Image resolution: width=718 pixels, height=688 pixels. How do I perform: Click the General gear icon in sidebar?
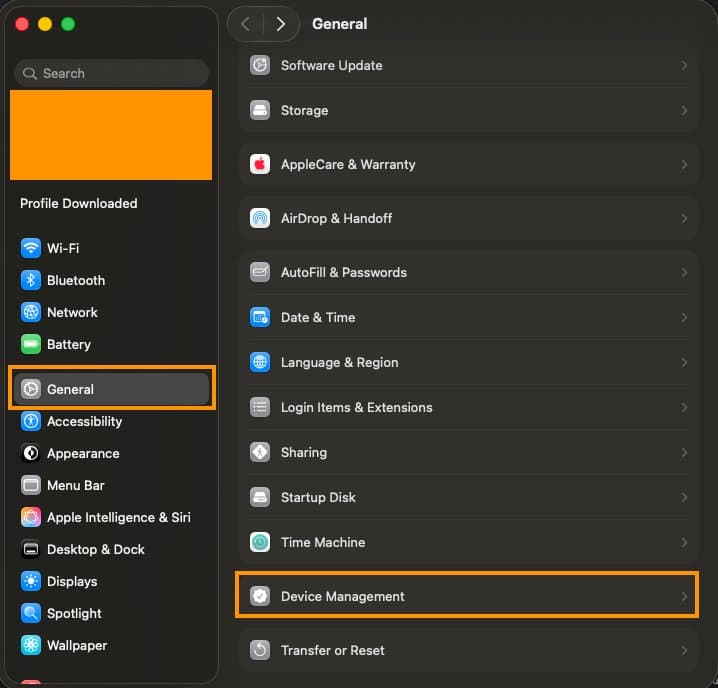31,389
